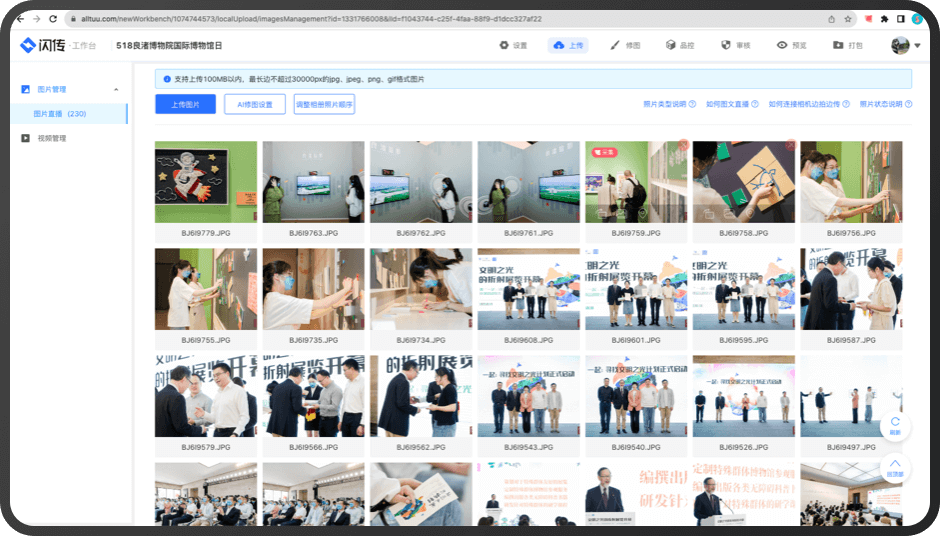The image size is (940, 536).
Task: Open the 照片类型说明 help link
Action: coord(669,104)
